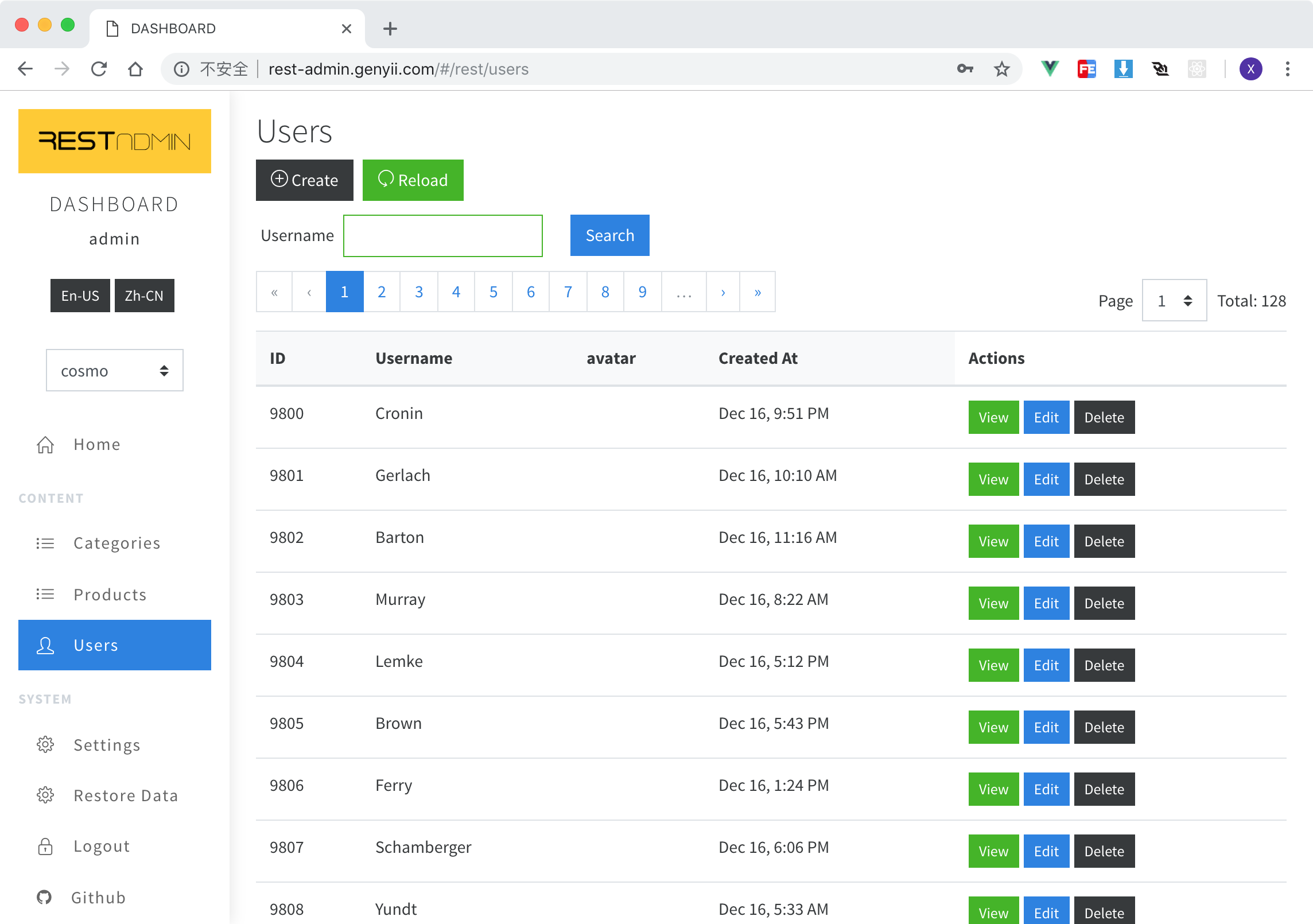Open the greyed React devtools extension icon
The width and height of the screenshot is (1313, 924).
[1197, 69]
